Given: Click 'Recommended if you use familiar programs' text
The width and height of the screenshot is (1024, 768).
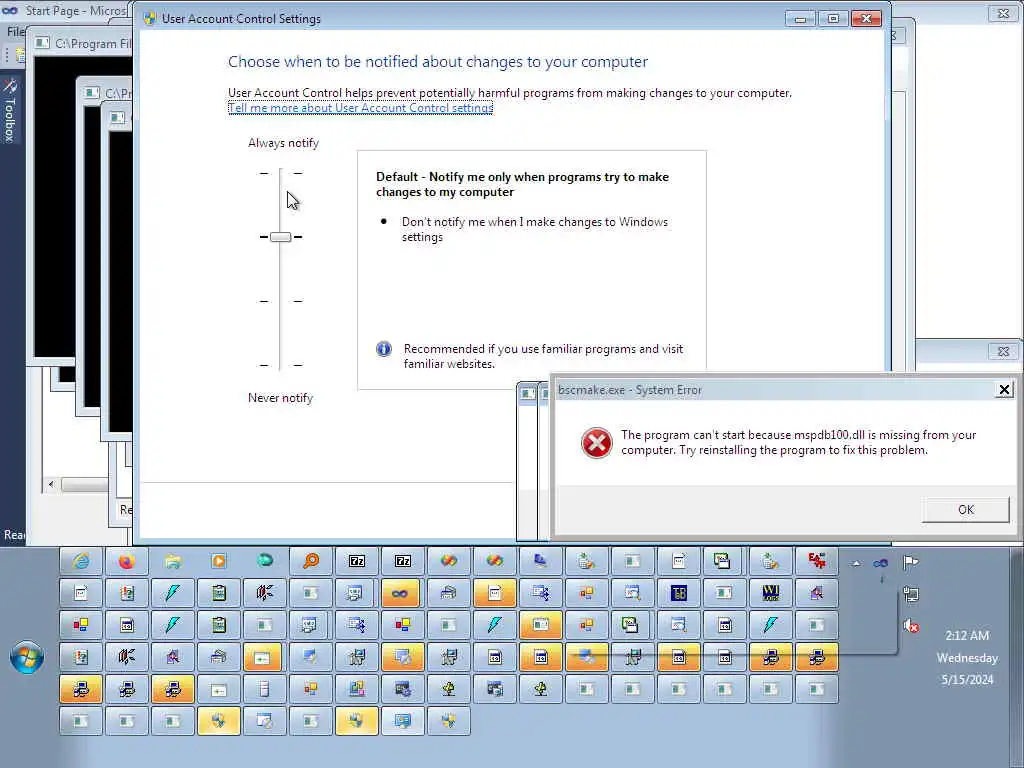Looking at the screenshot, I should coord(543,356).
